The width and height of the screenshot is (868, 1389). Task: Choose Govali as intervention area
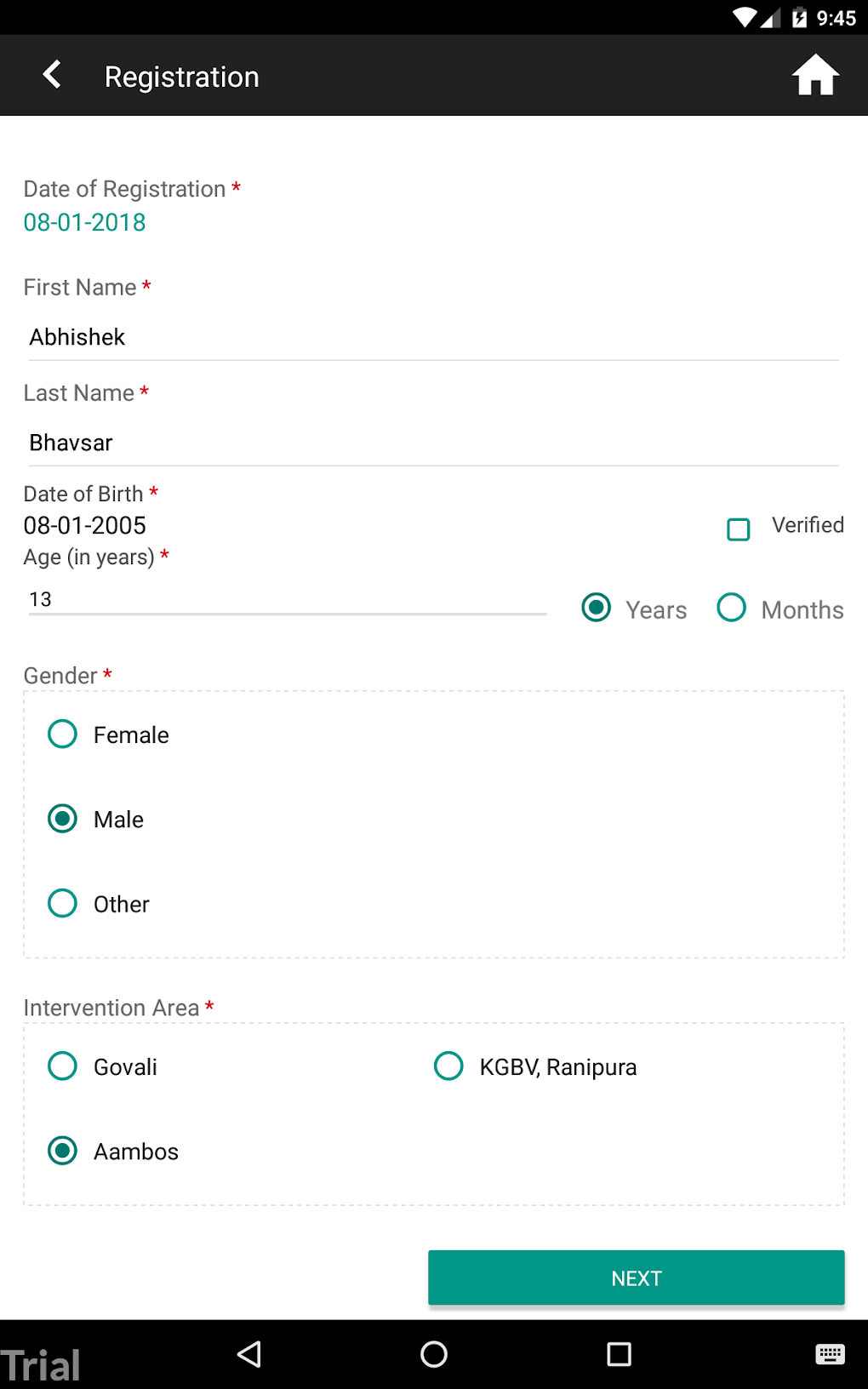[x=62, y=1066]
